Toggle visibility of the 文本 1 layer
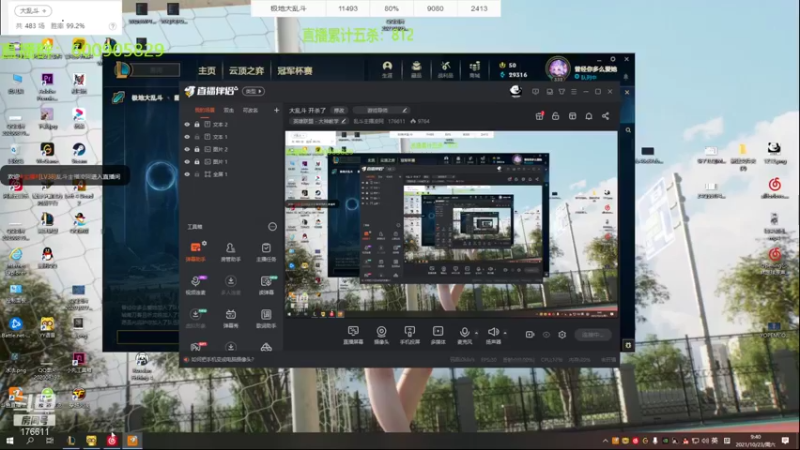Image resolution: width=800 pixels, height=450 pixels. tap(187, 137)
